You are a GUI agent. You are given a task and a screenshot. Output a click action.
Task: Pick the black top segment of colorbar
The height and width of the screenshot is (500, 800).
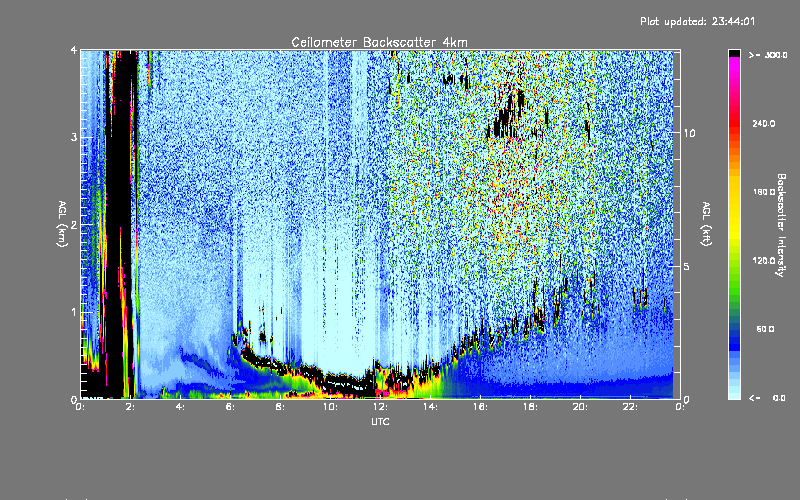click(x=734, y=53)
